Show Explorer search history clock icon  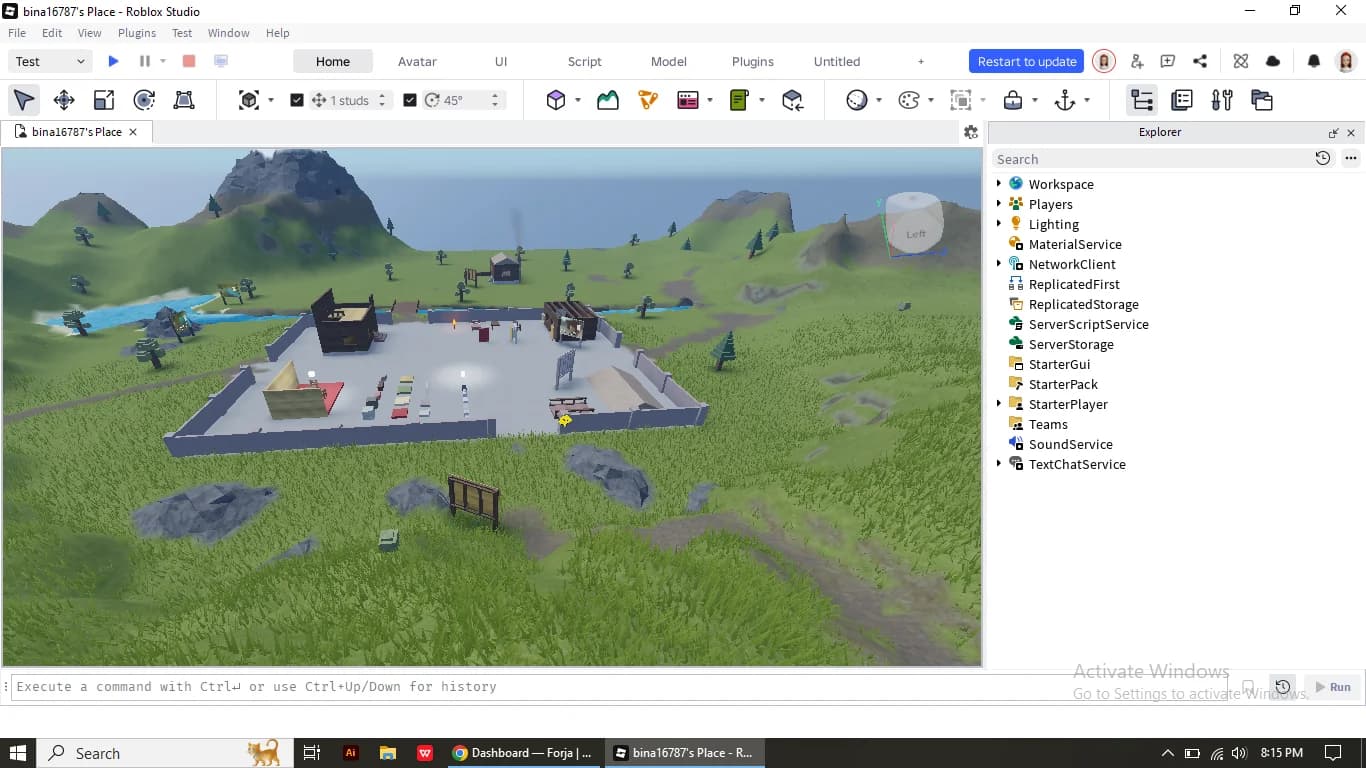tap(1323, 158)
